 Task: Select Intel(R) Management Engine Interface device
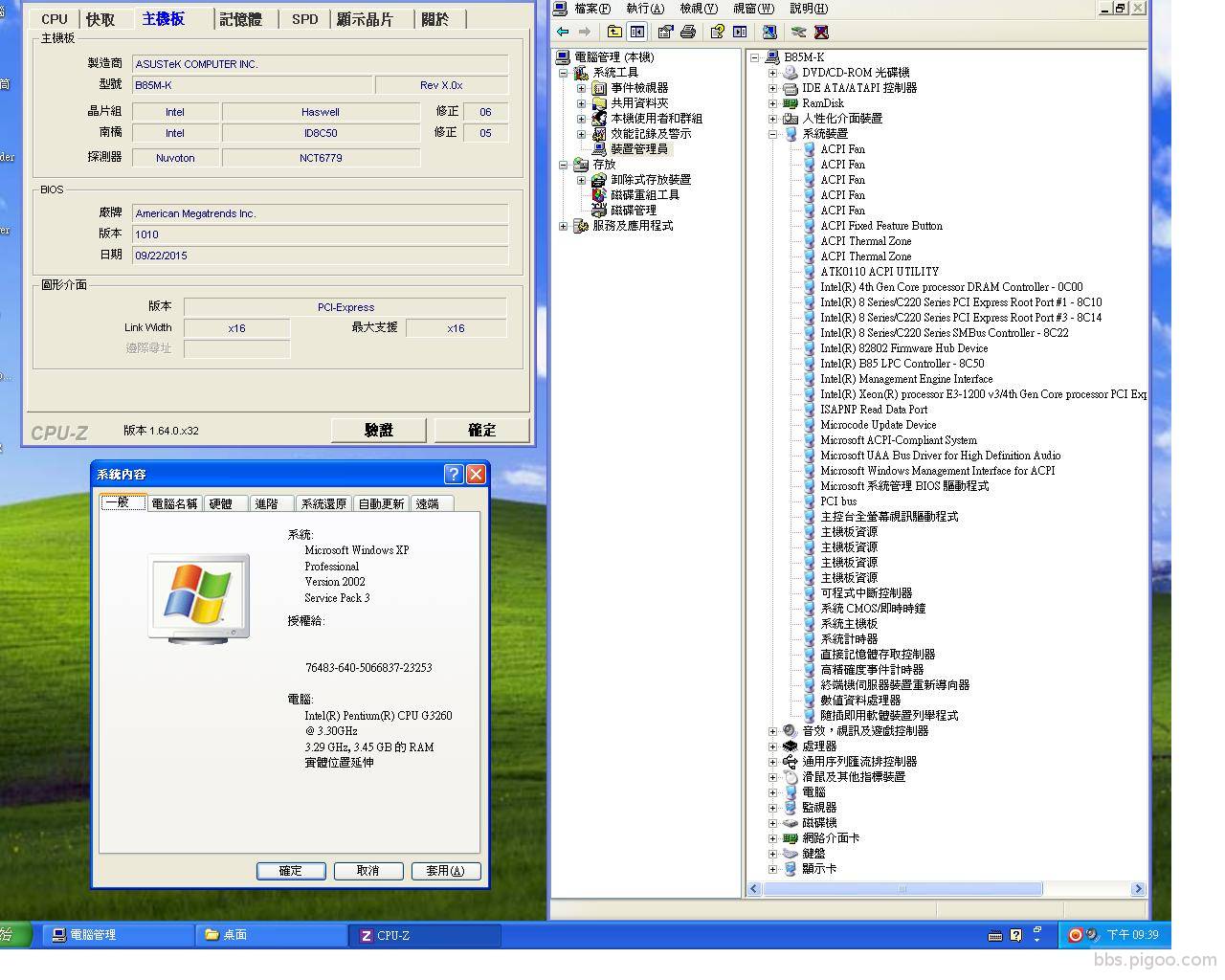(906, 379)
